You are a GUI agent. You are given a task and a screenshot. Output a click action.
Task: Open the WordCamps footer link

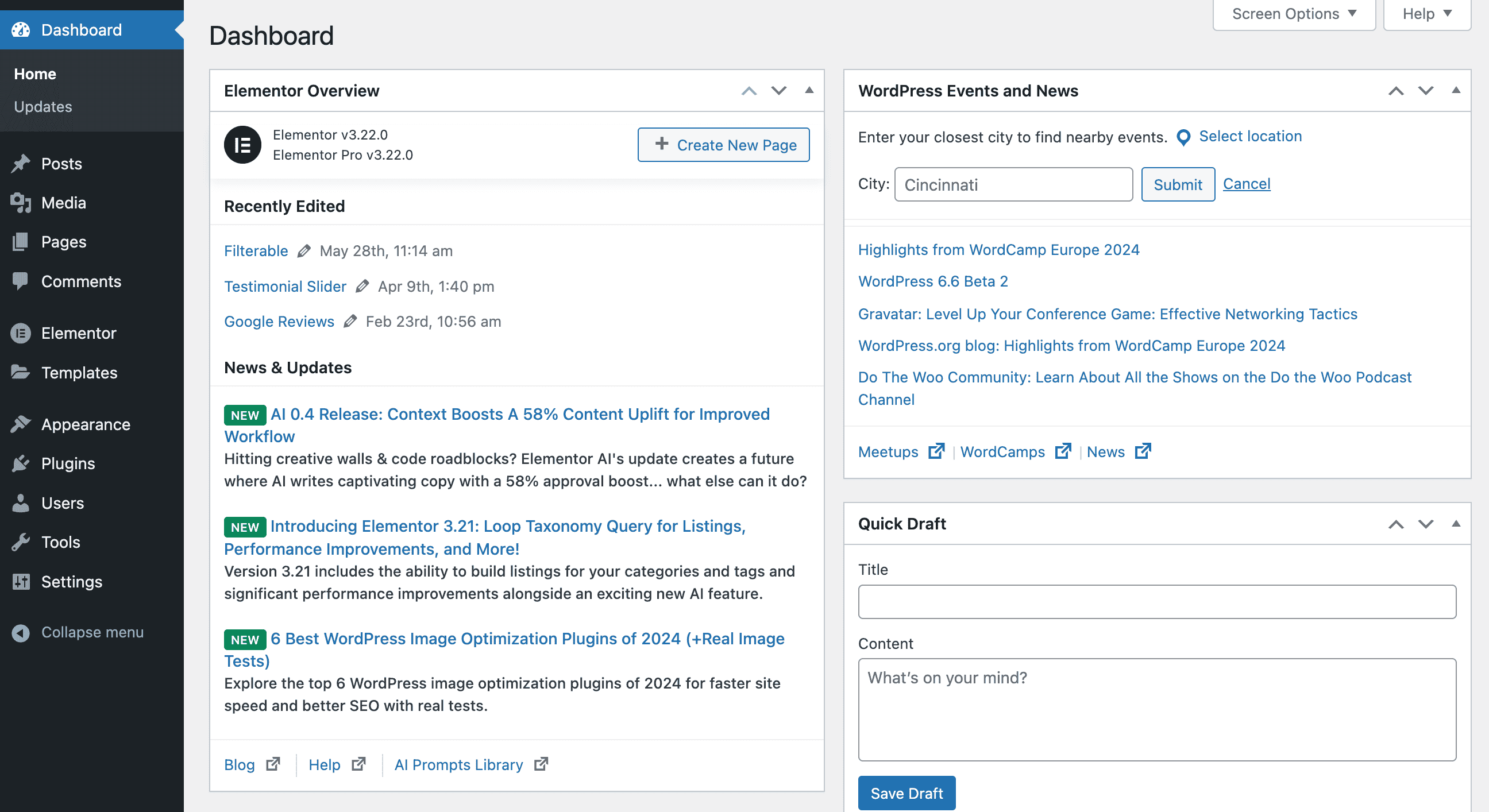[x=1002, y=452]
